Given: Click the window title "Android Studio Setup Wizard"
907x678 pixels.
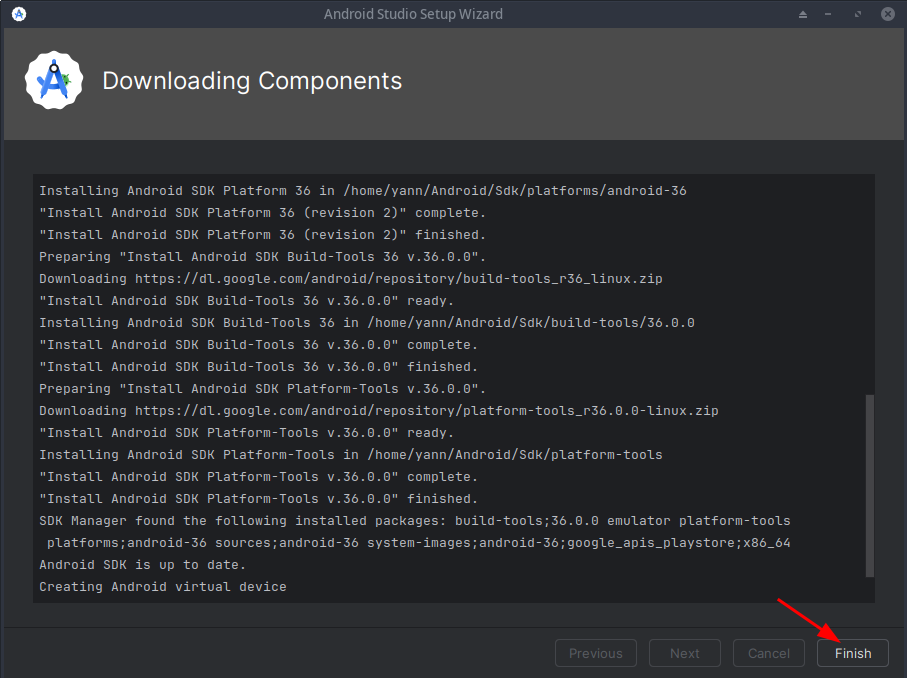Looking at the screenshot, I should click(413, 14).
